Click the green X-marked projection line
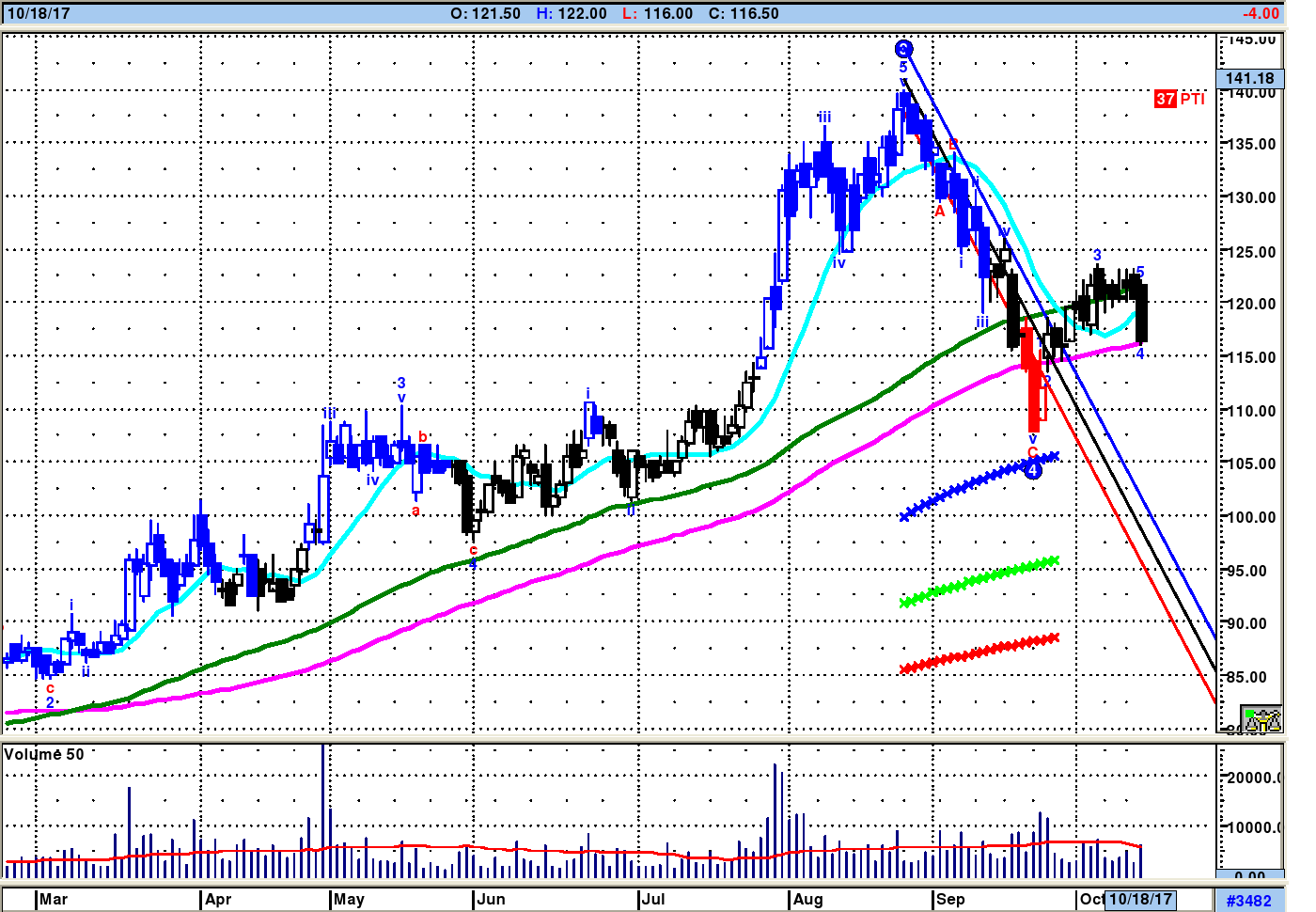The width and height of the screenshot is (1316, 912). click(978, 580)
